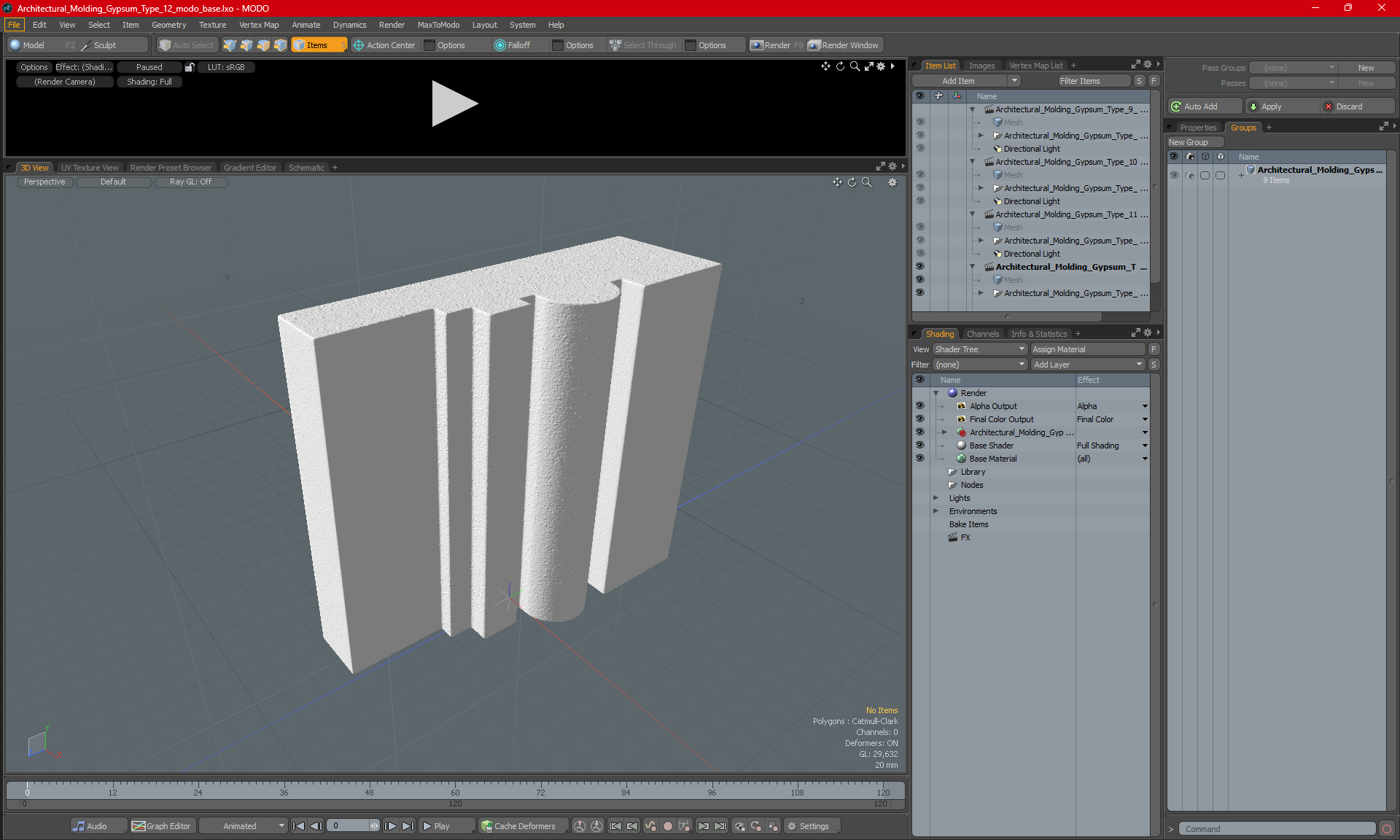Toggle visibility of Directional Light under Type_9
Screen dimensions: 1400x840
tap(920, 149)
